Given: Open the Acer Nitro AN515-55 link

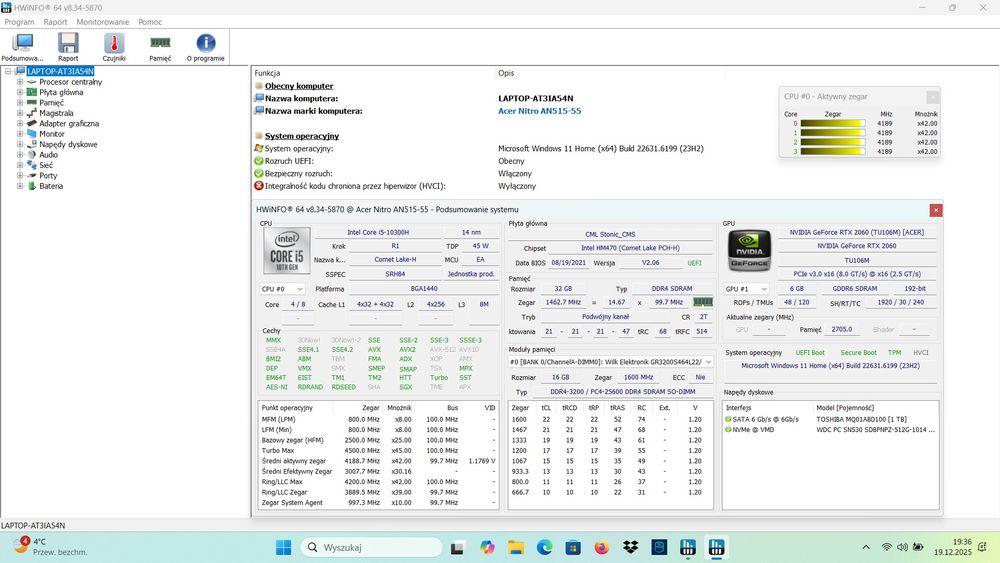Looking at the screenshot, I should coord(540,111).
